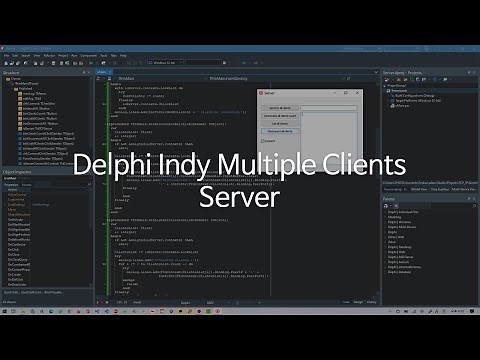Expand the Delphi | Windows palette category
Screen dimensions: 480x360
386,222
